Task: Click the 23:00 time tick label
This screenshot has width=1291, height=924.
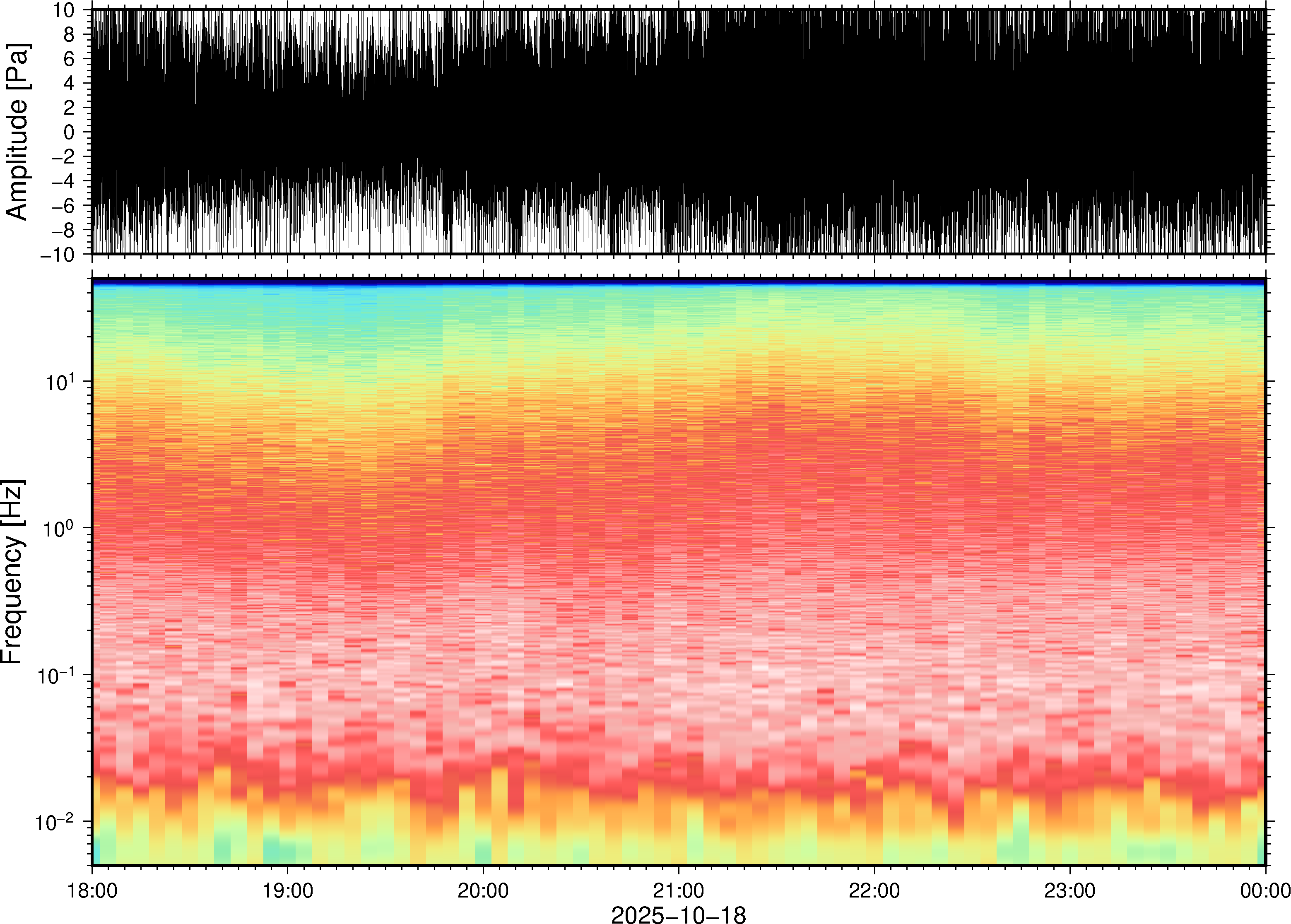Action: coord(1069,890)
